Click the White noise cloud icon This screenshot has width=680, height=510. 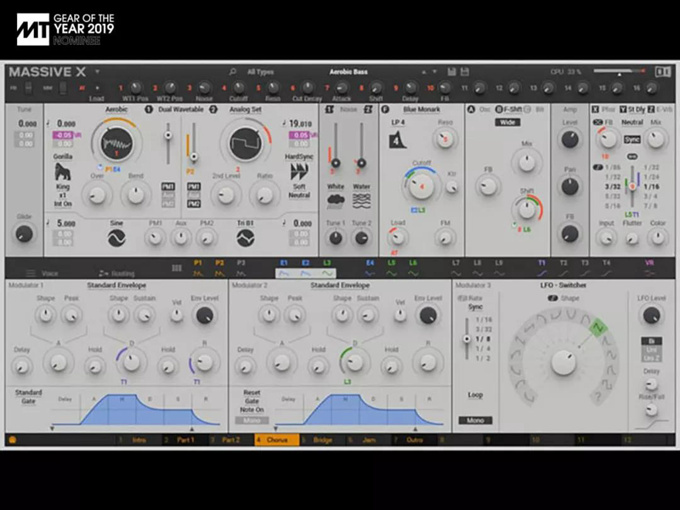pyautogui.click(x=335, y=201)
